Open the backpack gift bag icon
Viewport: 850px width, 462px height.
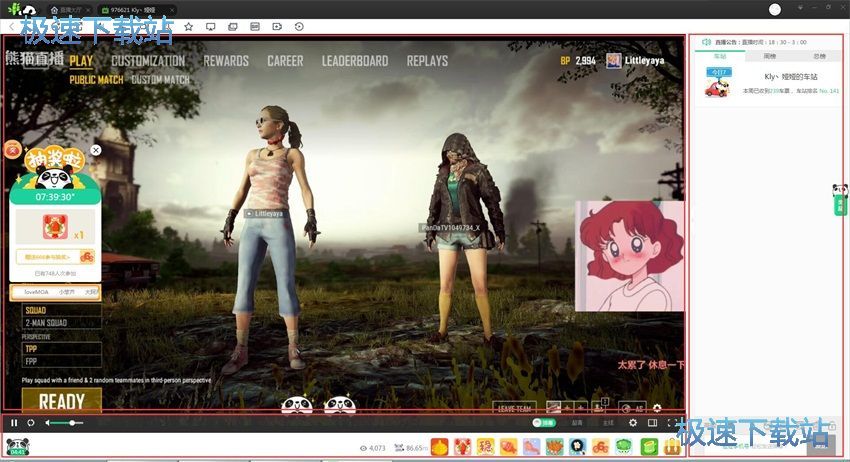pyautogui.click(x=672, y=447)
